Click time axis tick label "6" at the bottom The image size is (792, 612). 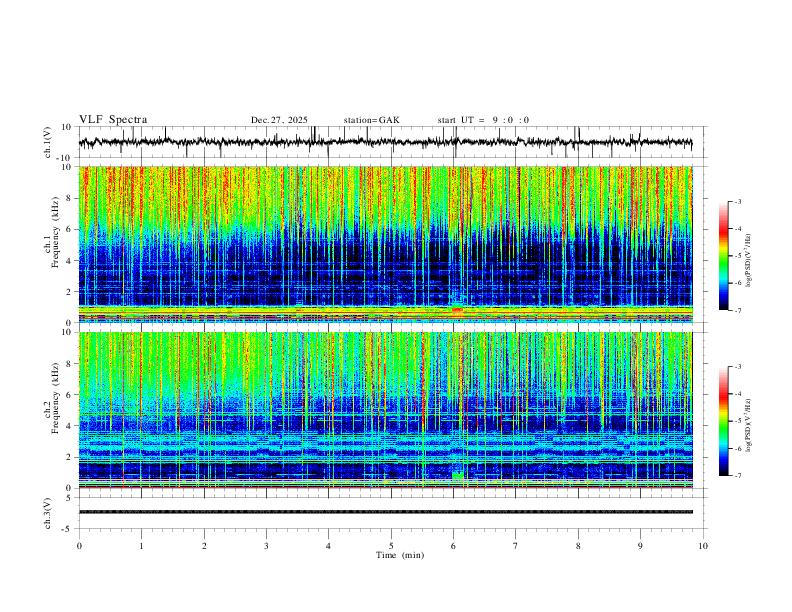453,546
